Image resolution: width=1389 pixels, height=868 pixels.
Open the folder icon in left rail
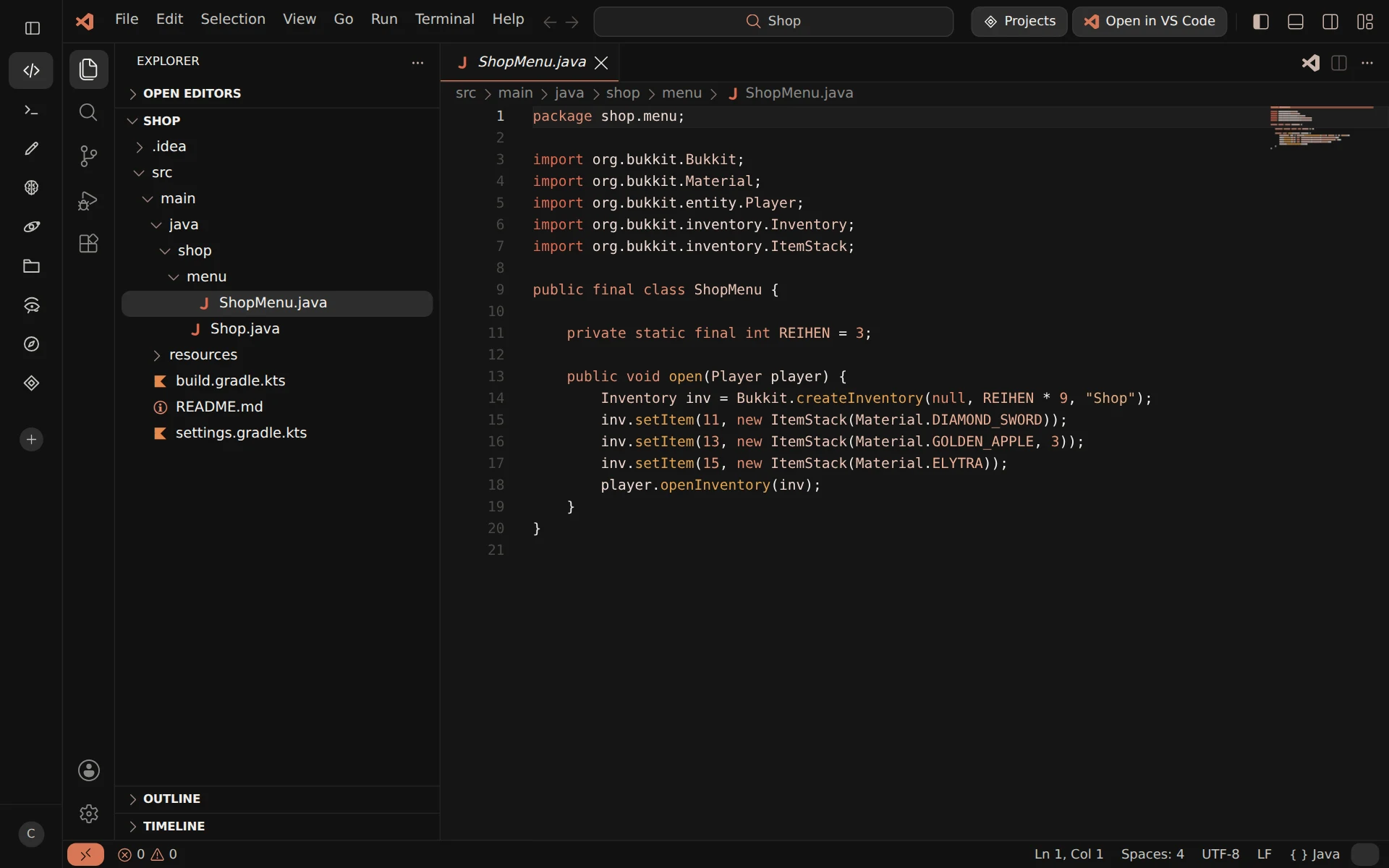click(x=31, y=266)
